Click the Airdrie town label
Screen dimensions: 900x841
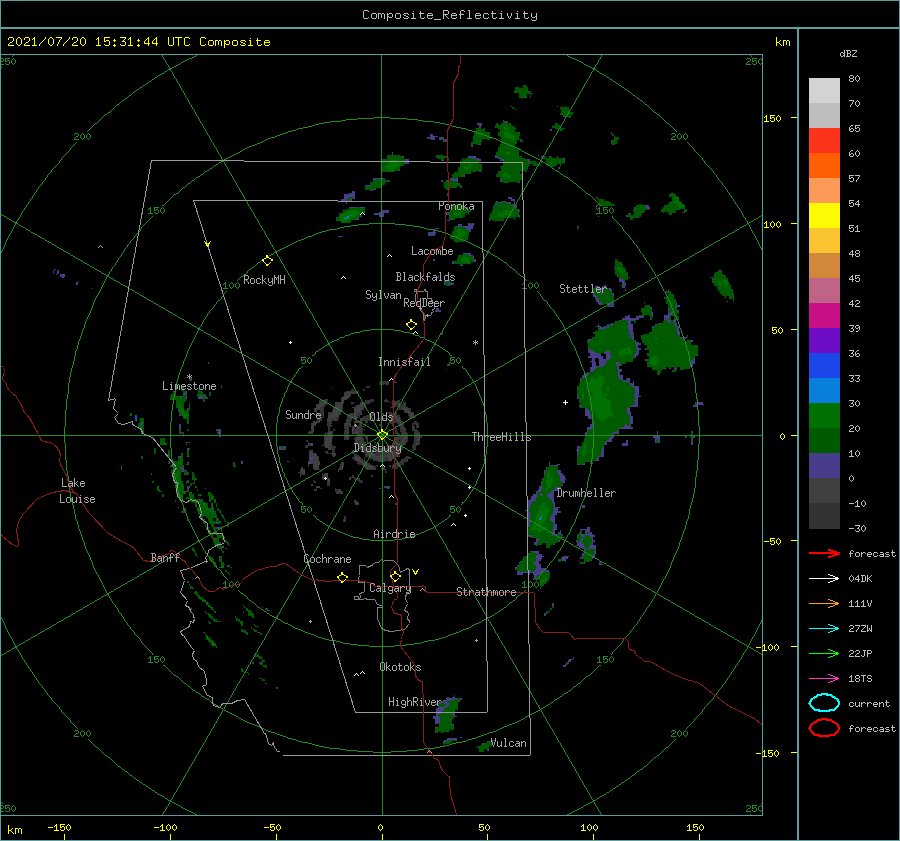394,534
